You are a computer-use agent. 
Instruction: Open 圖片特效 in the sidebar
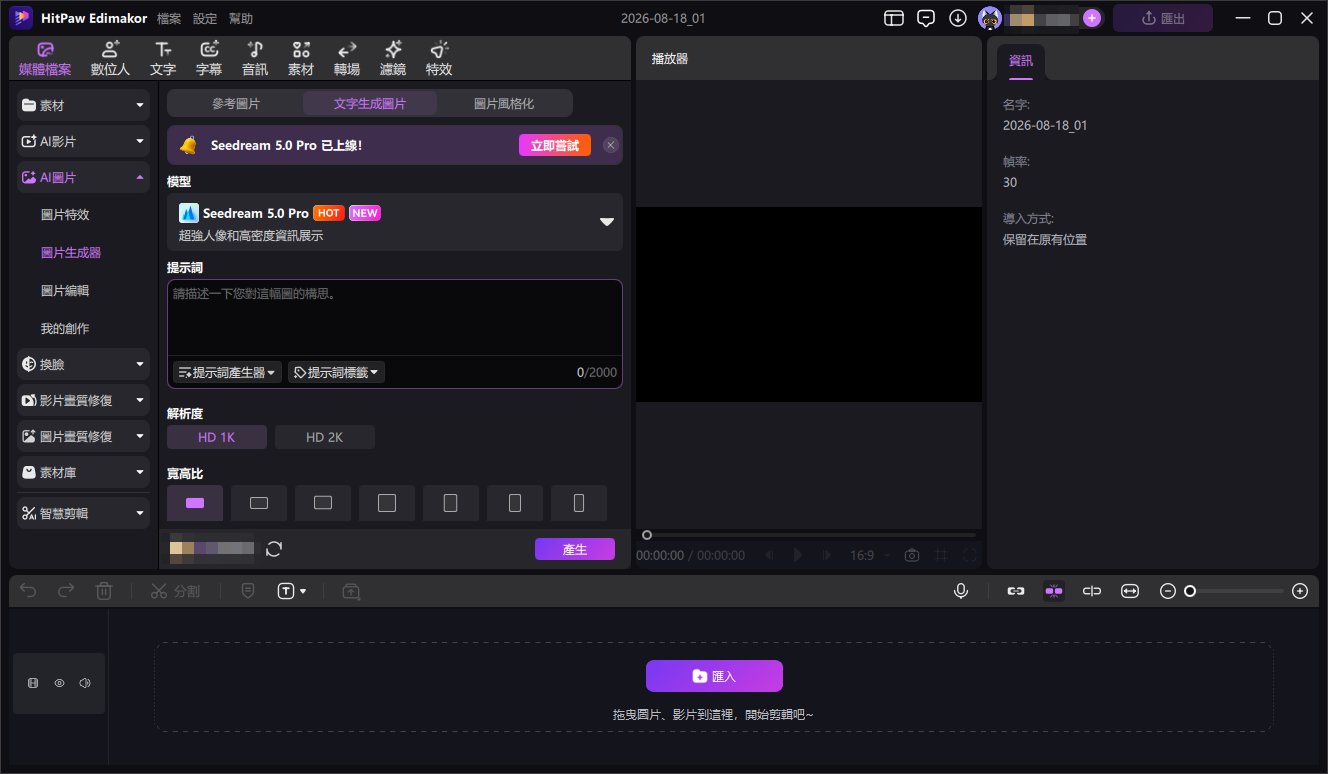(x=65, y=215)
